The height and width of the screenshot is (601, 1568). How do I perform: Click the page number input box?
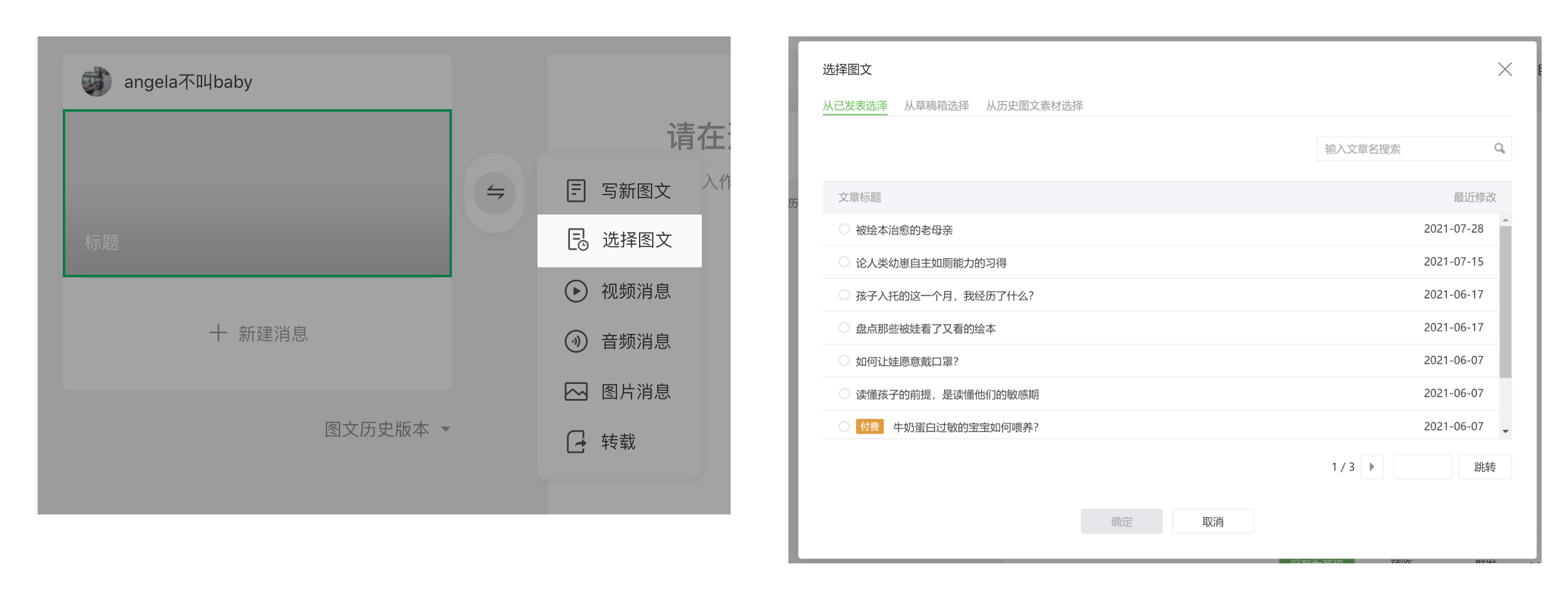pos(1422,467)
